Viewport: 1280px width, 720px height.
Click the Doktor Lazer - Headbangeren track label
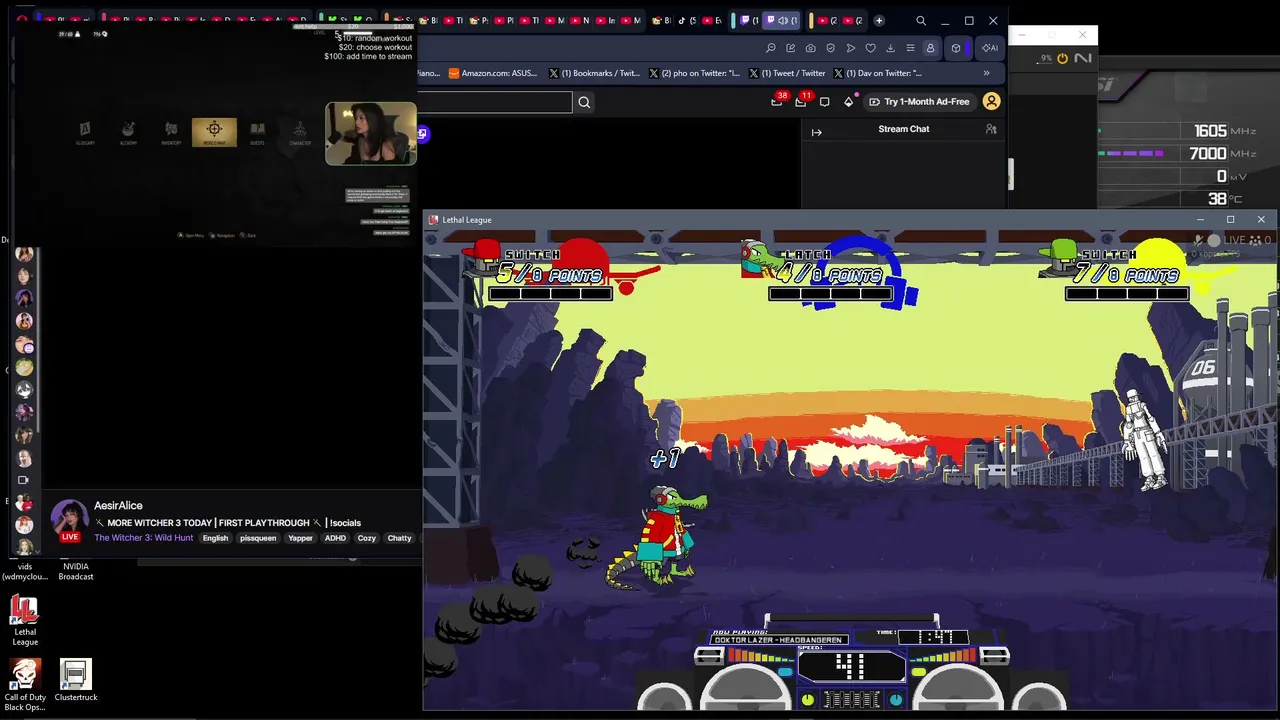pyautogui.click(x=778, y=640)
